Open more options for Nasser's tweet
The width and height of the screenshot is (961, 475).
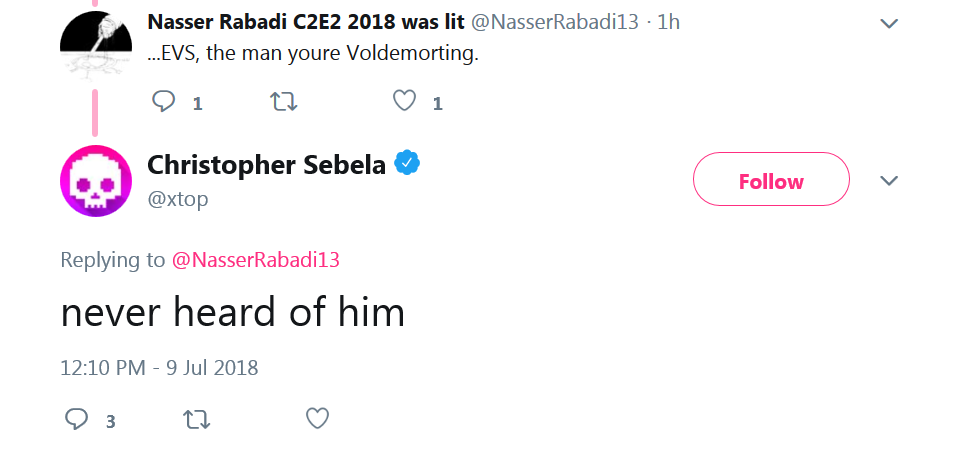[889, 23]
